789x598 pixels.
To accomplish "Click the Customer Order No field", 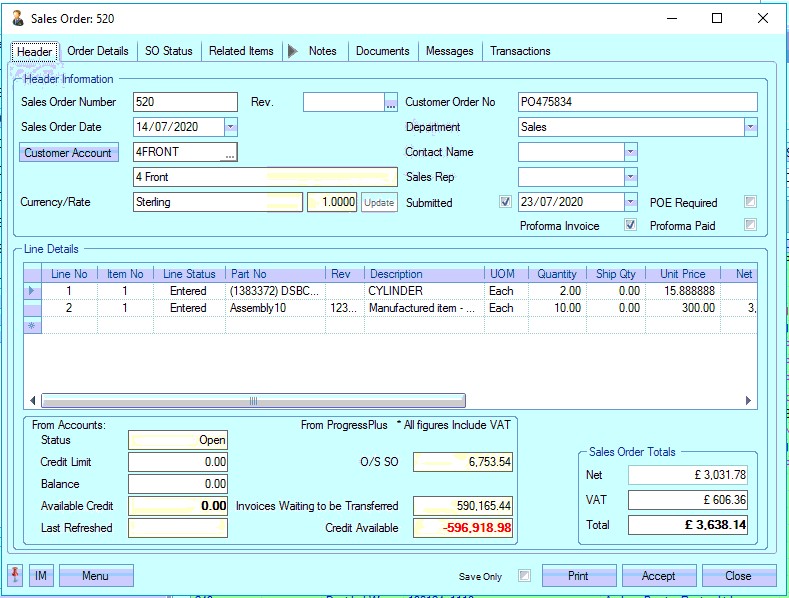I will 637,102.
